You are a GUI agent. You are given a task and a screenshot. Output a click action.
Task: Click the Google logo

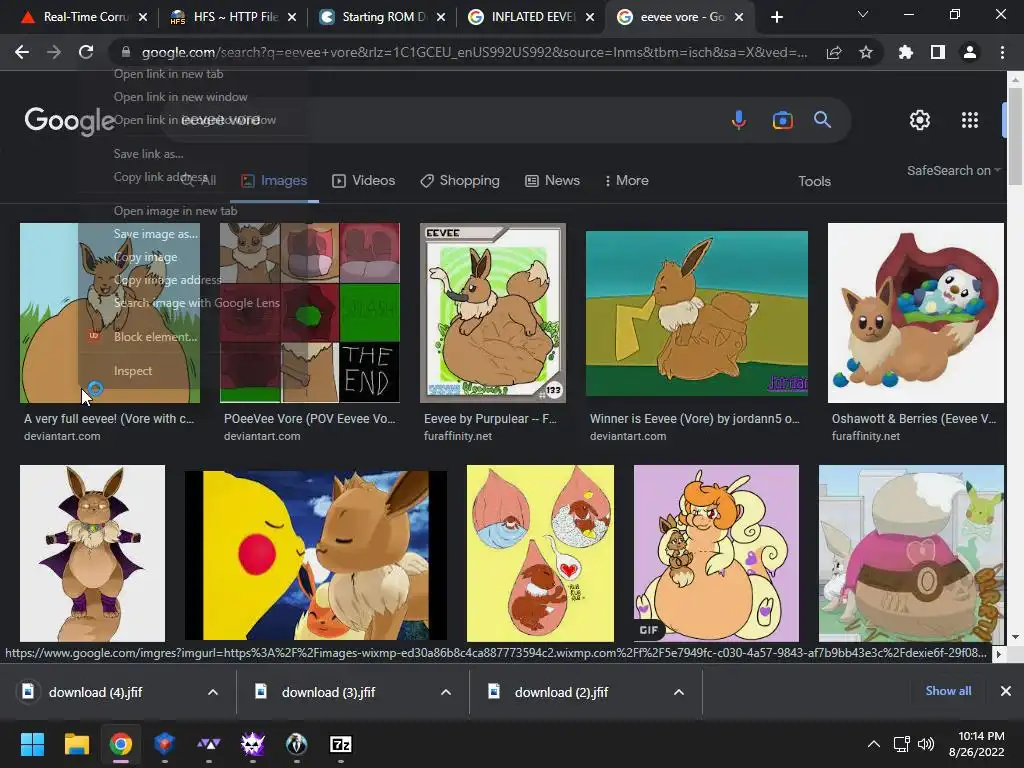69,121
